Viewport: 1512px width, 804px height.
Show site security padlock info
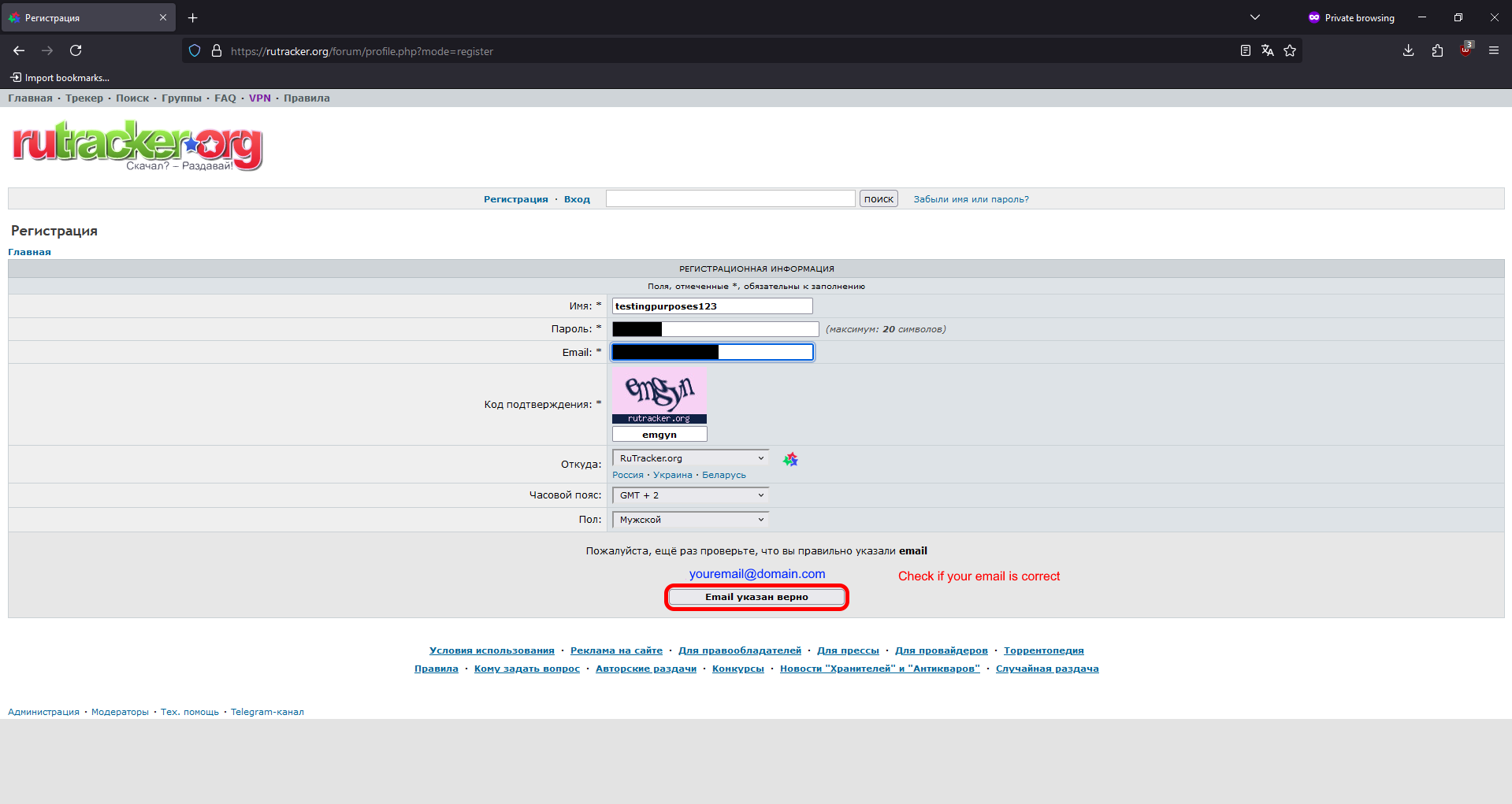coord(217,51)
